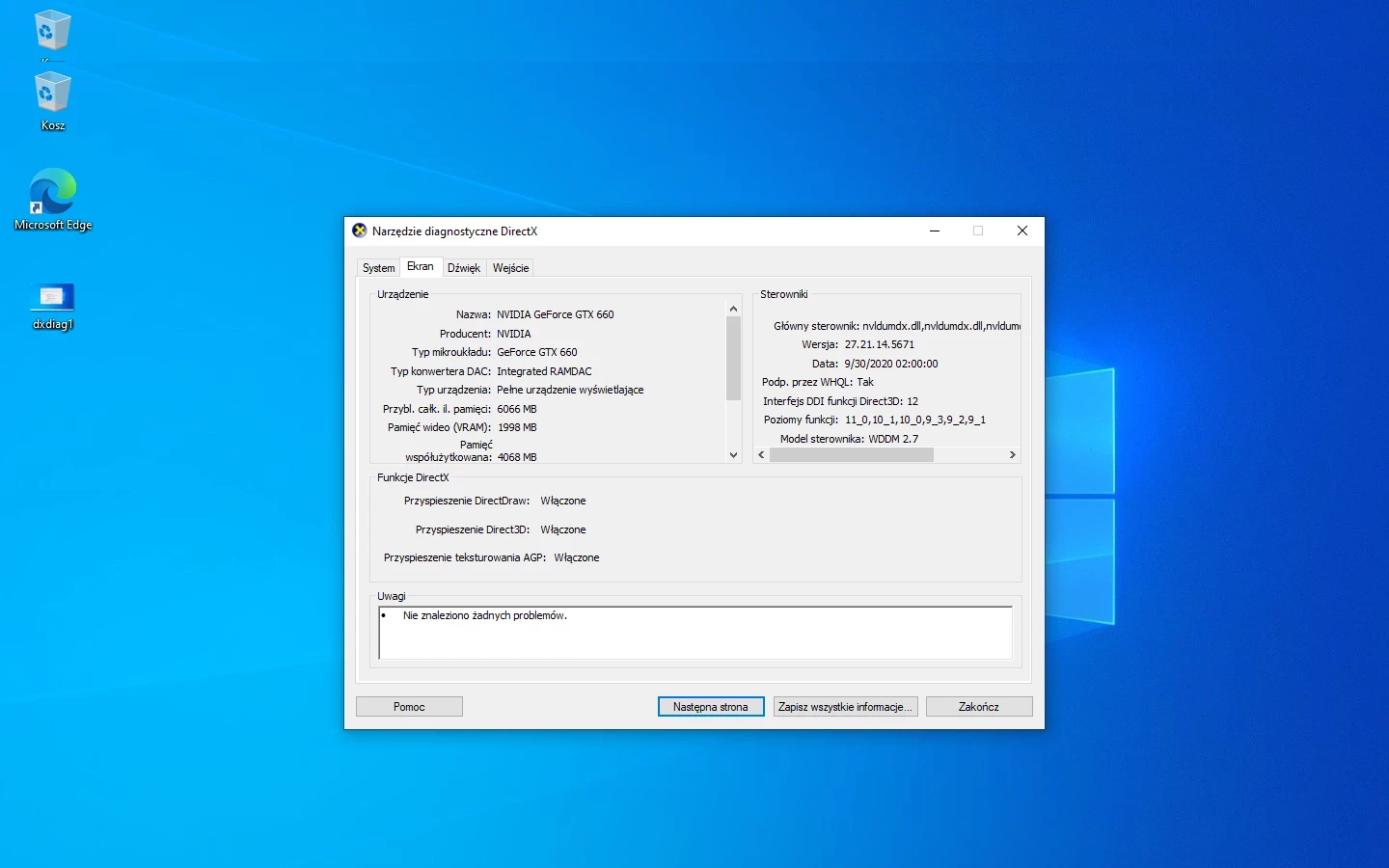Click the Model sterownika WDDM 2.7 value

(893, 439)
